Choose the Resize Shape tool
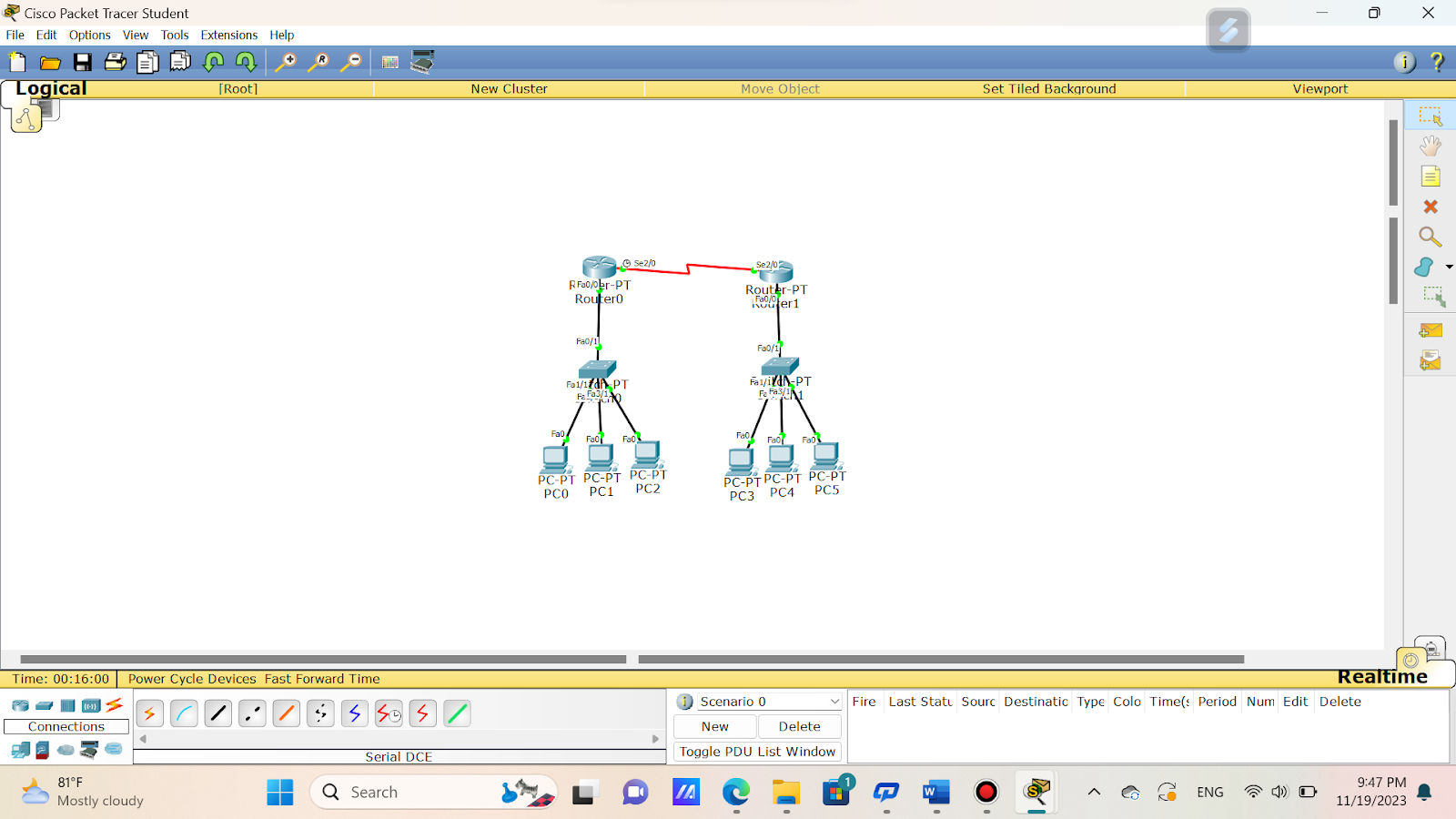The height and width of the screenshot is (819, 1456). tap(1433, 297)
